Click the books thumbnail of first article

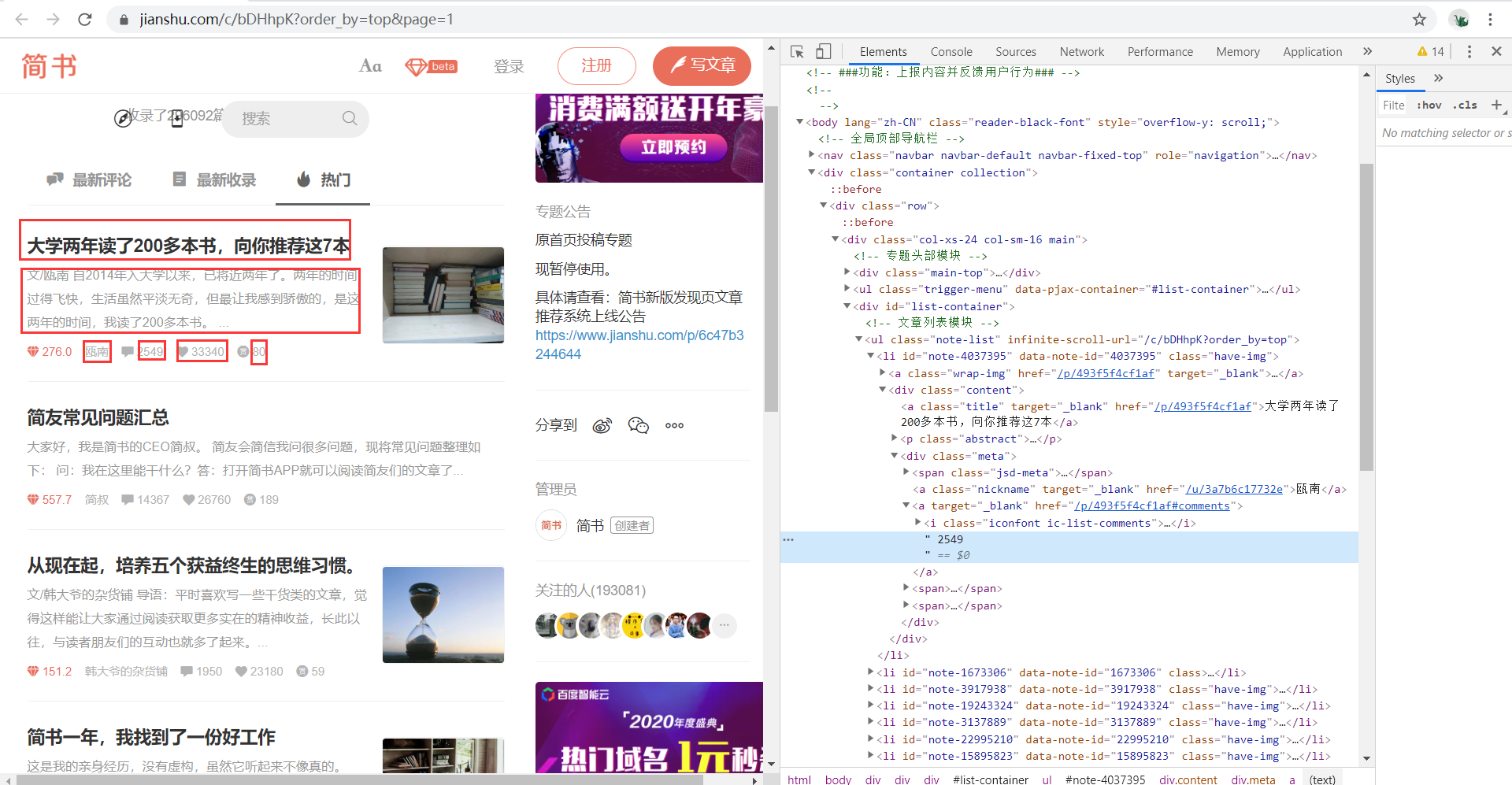(x=443, y=295)
